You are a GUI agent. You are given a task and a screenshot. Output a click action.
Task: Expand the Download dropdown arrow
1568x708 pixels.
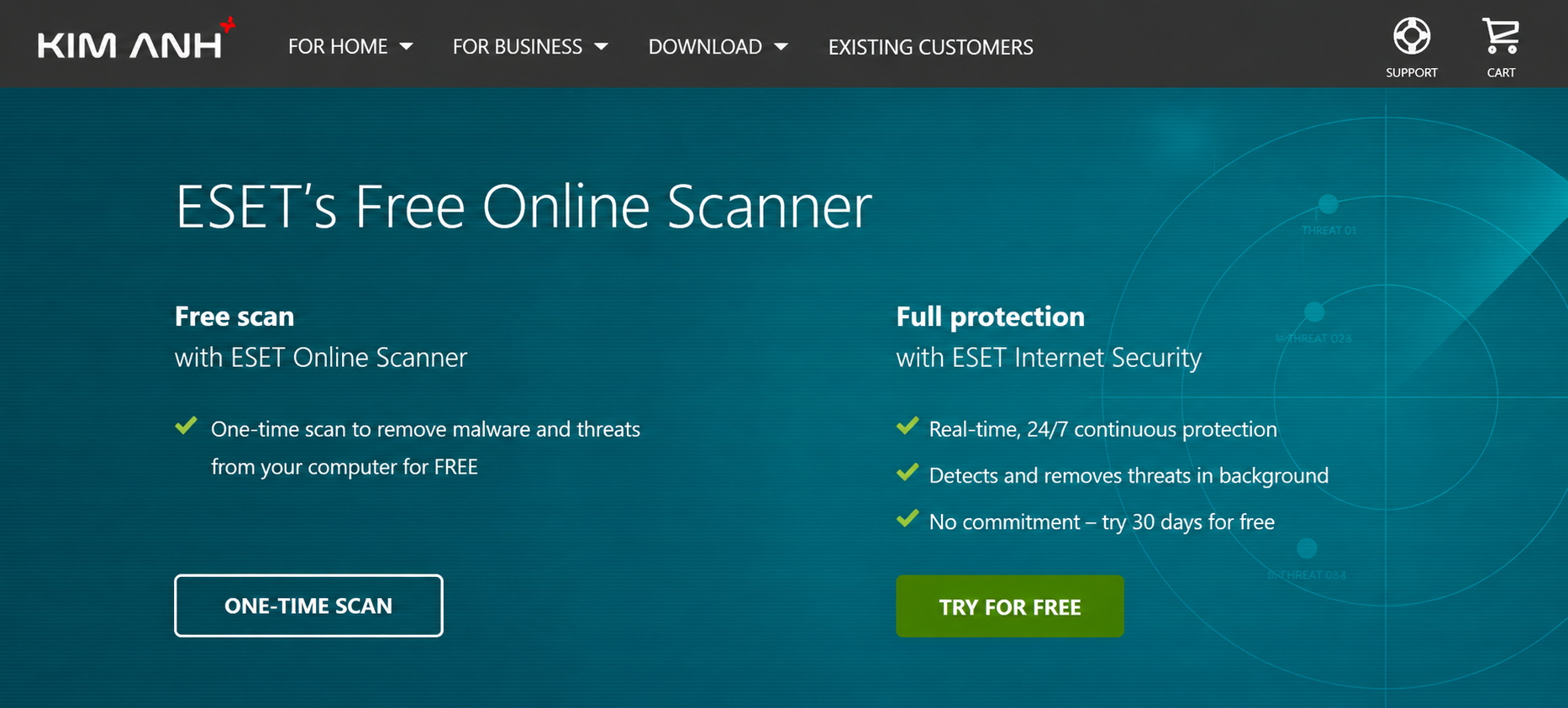tap(781, 46)
